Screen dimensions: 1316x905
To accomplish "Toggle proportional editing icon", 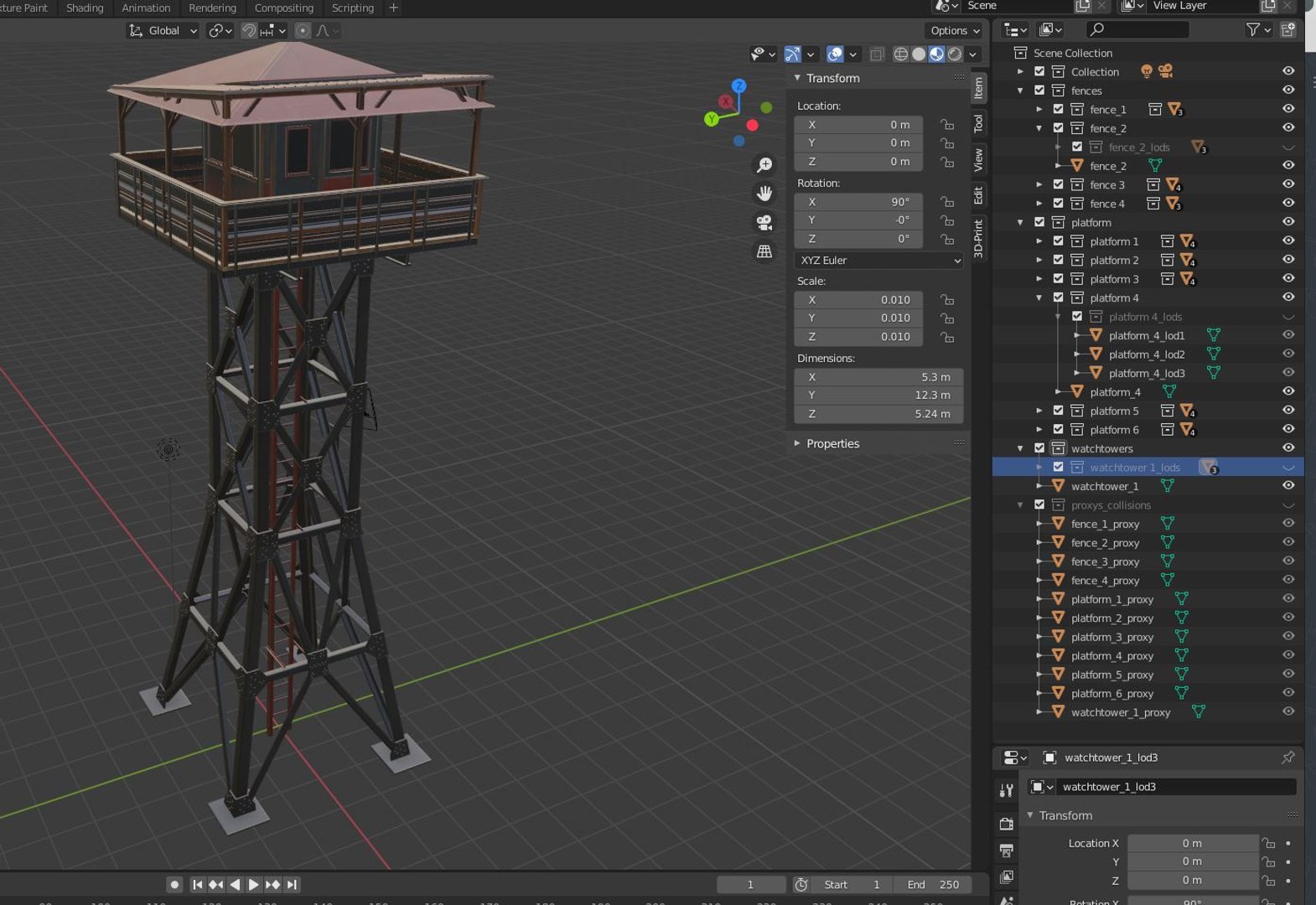I will point(303,30).
